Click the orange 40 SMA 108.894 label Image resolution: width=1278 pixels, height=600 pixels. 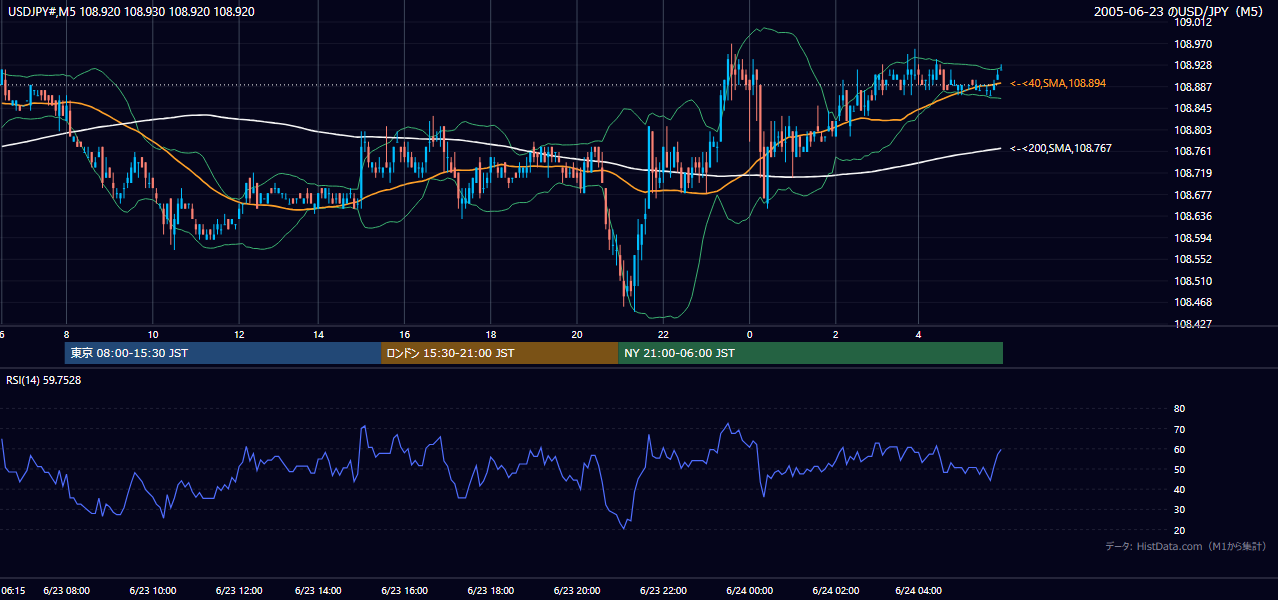pos(1058,83)
